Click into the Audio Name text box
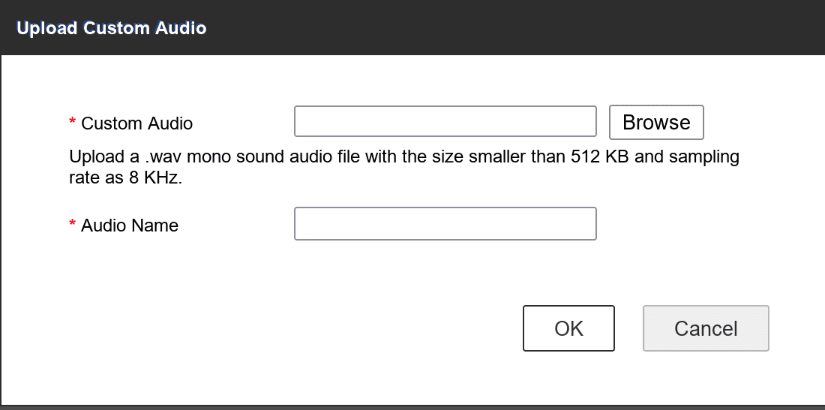Image resolution: width=825 pixels, height=410 pixels. tap(445, 224)
